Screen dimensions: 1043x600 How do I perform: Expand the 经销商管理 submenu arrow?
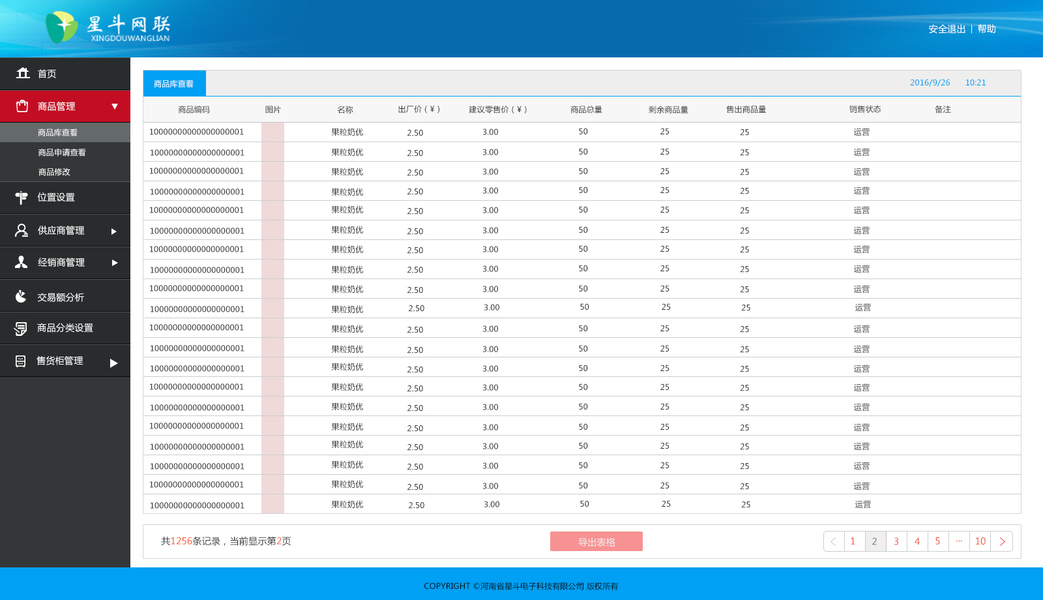114,263
